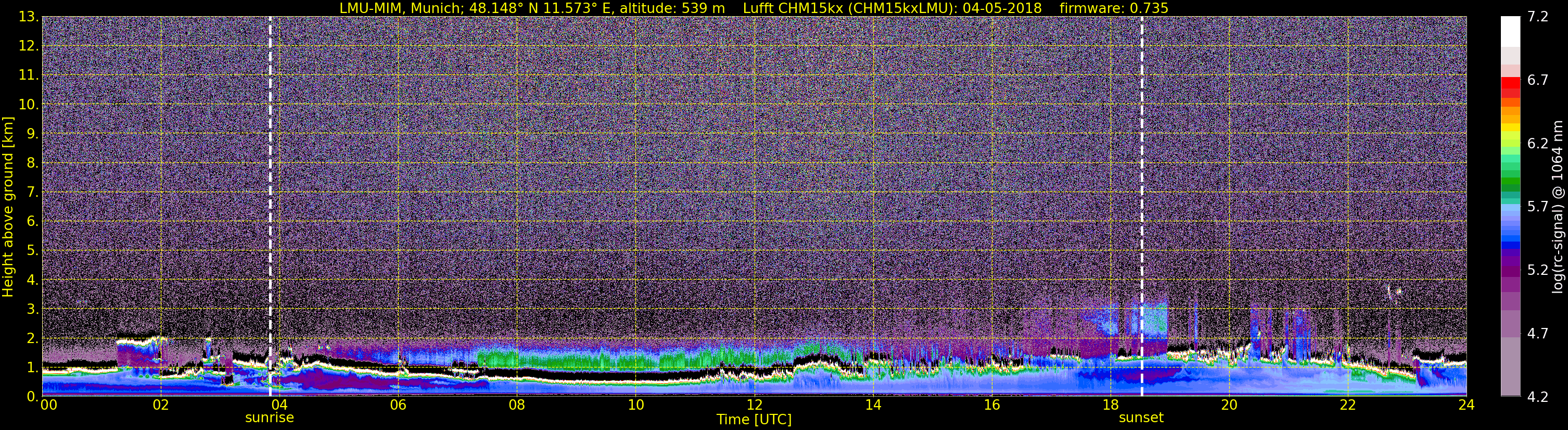Click the '4.7' colorbar value
This screenshot has width=1568, height=430.
click(1538, 333)
